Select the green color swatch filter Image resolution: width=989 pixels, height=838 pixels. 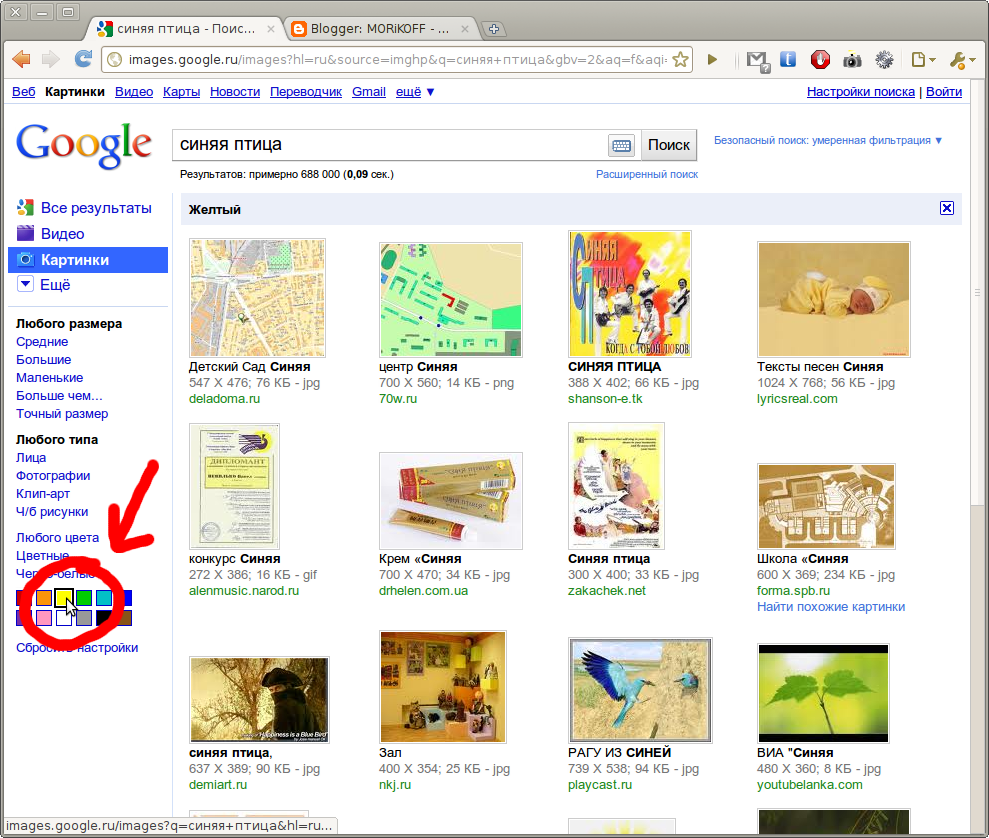[x=84, y=597]
